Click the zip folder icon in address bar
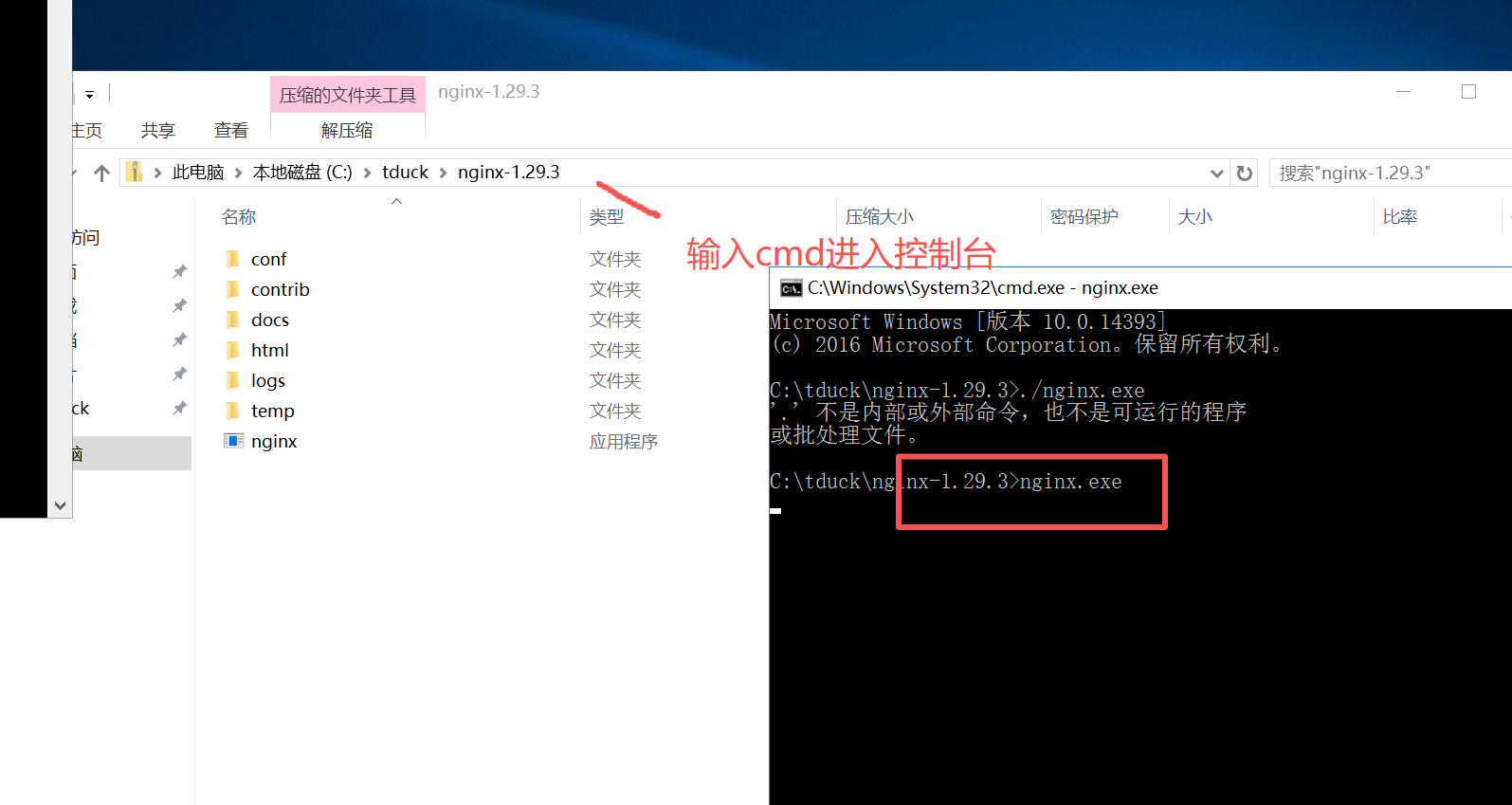The width and height of the screenshot is (1512, 805). coord(135,172)
